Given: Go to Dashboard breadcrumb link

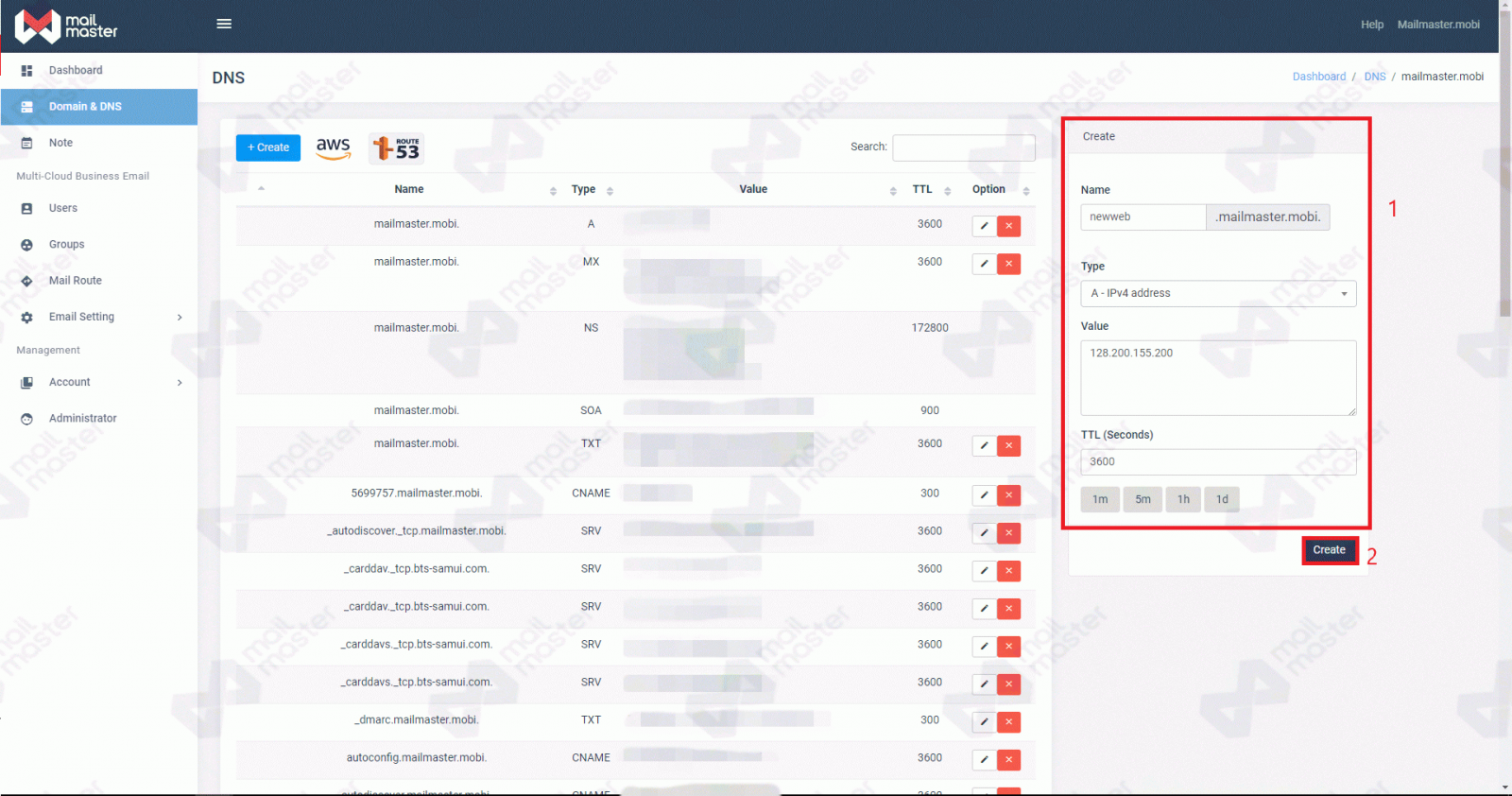Looking at the screenshot, I should click(x=1319, y=77).
